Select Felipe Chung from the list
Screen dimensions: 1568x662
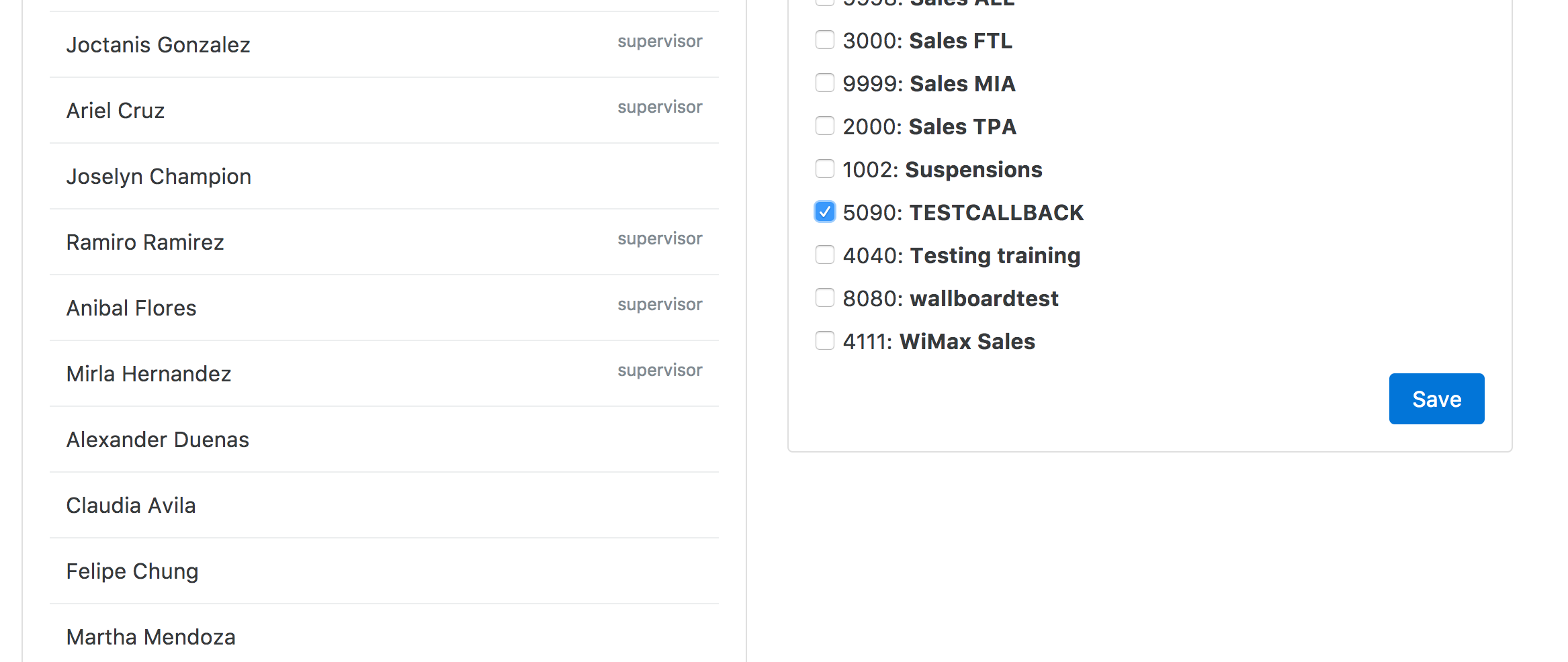pos(384,571)
